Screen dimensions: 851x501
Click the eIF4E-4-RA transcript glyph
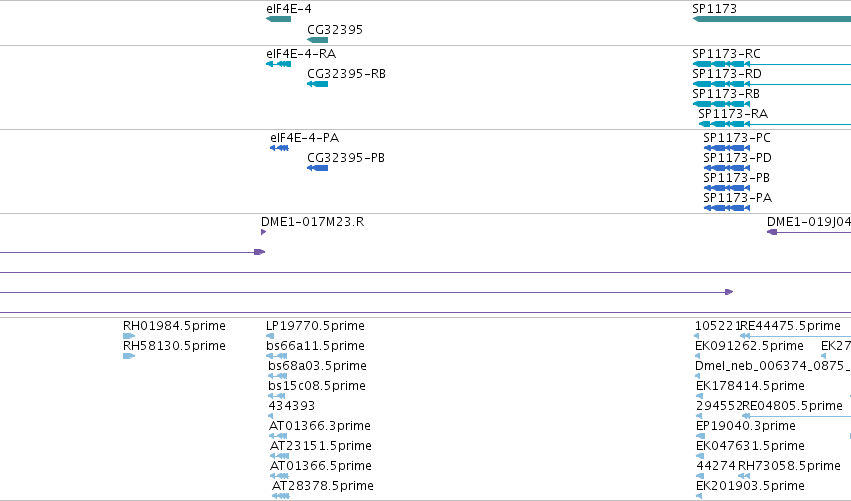278,64
